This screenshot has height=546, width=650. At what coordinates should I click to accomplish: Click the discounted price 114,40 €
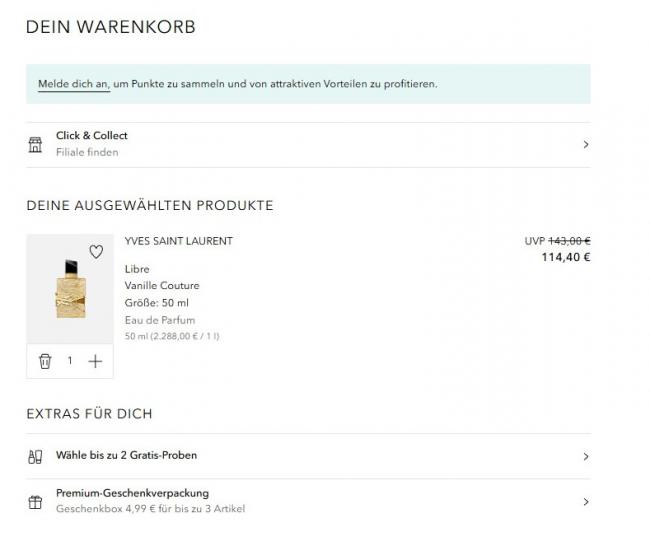tap(566, 257)
